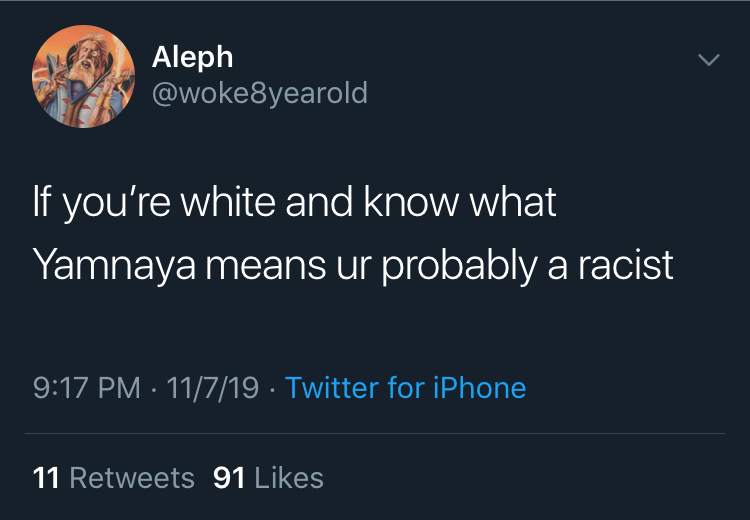Click the bold 11 retweet count number
750x520 pixels.
click(x=46, y=478)
